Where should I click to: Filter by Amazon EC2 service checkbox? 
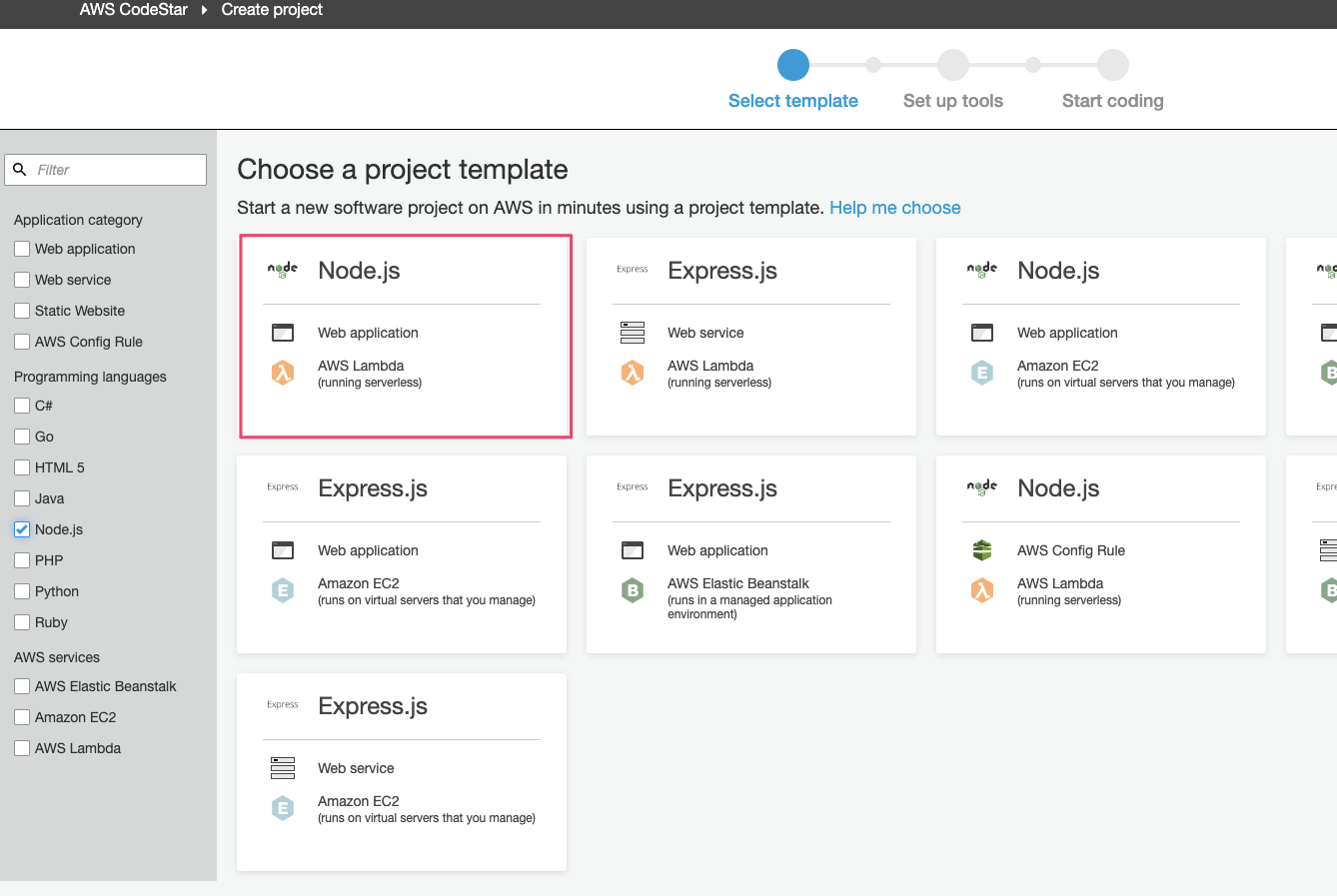(x=22, y=717)
